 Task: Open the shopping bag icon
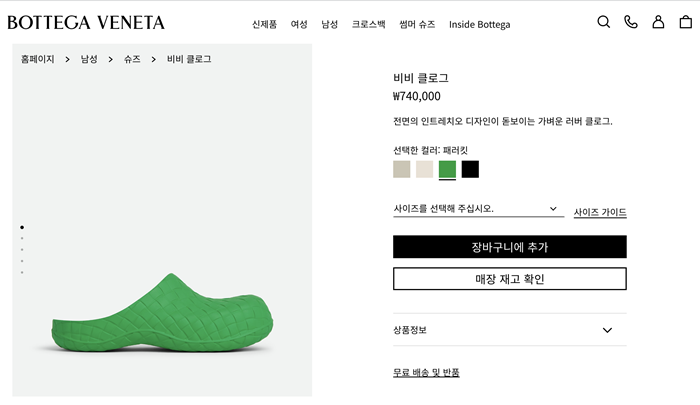pyautogui.click(x=686, y=22)
